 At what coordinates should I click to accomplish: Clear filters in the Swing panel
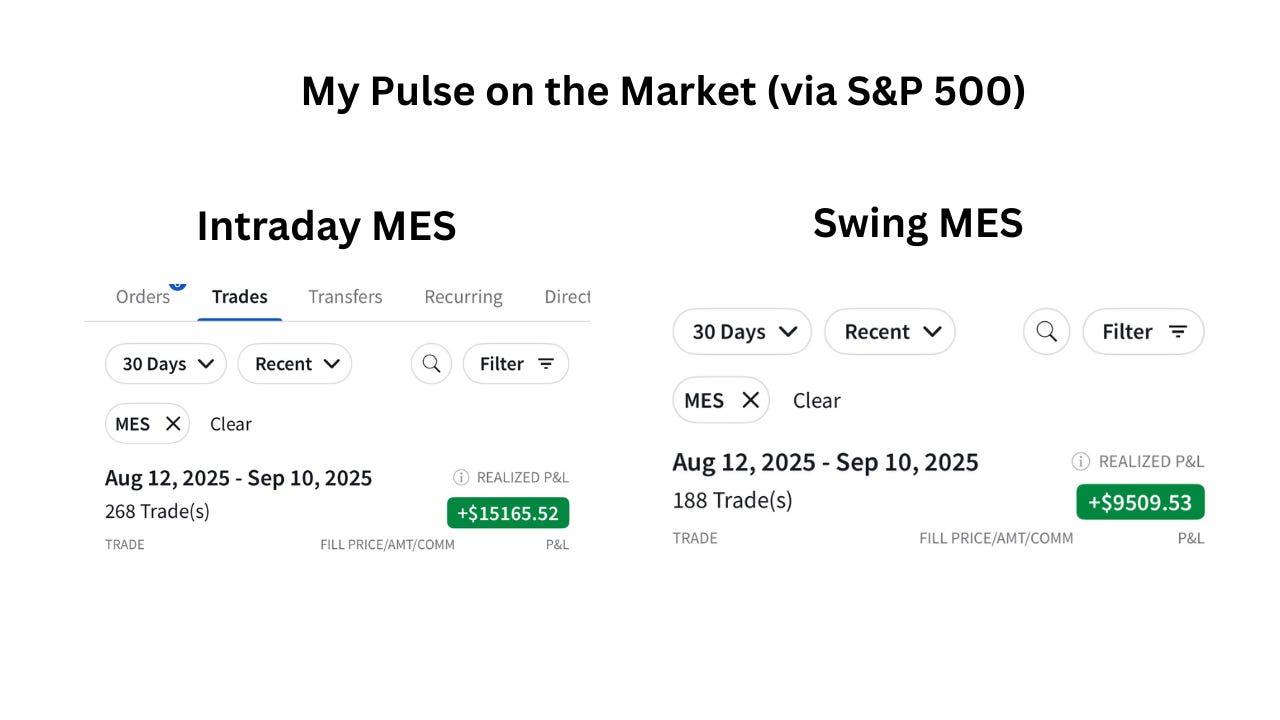click(817, 400)
